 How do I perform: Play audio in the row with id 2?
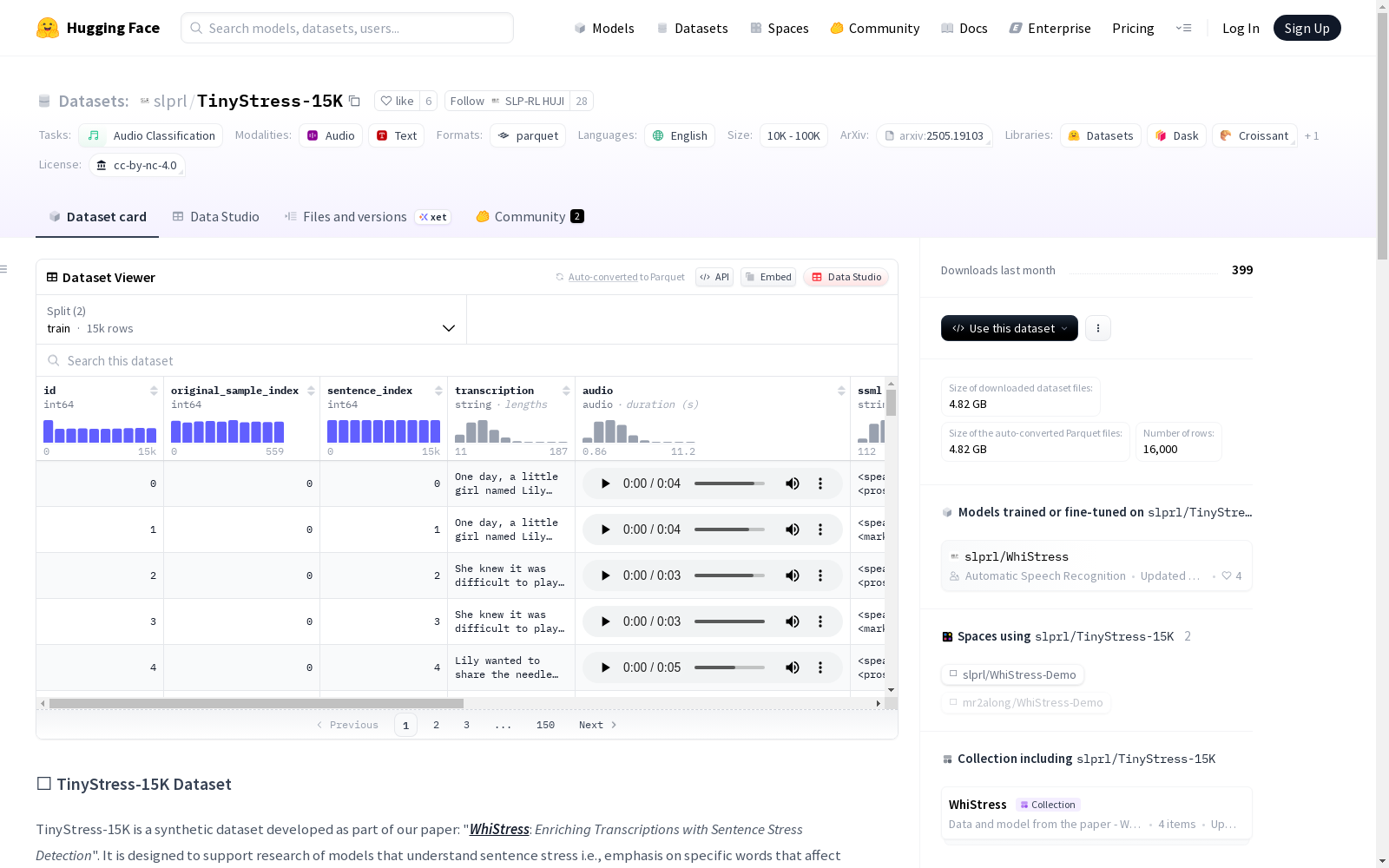coord(605,575)
